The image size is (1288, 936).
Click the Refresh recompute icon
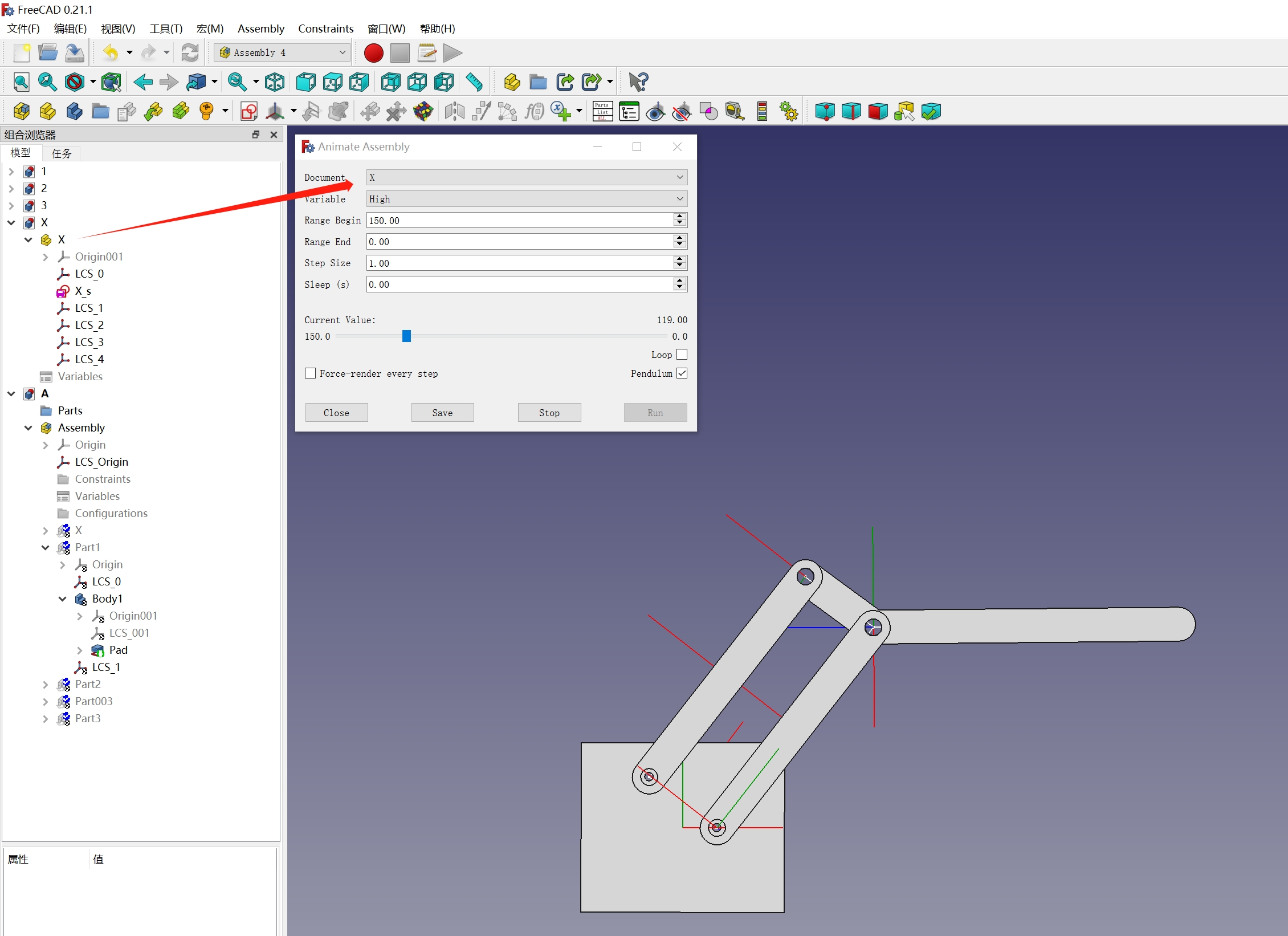190,53
